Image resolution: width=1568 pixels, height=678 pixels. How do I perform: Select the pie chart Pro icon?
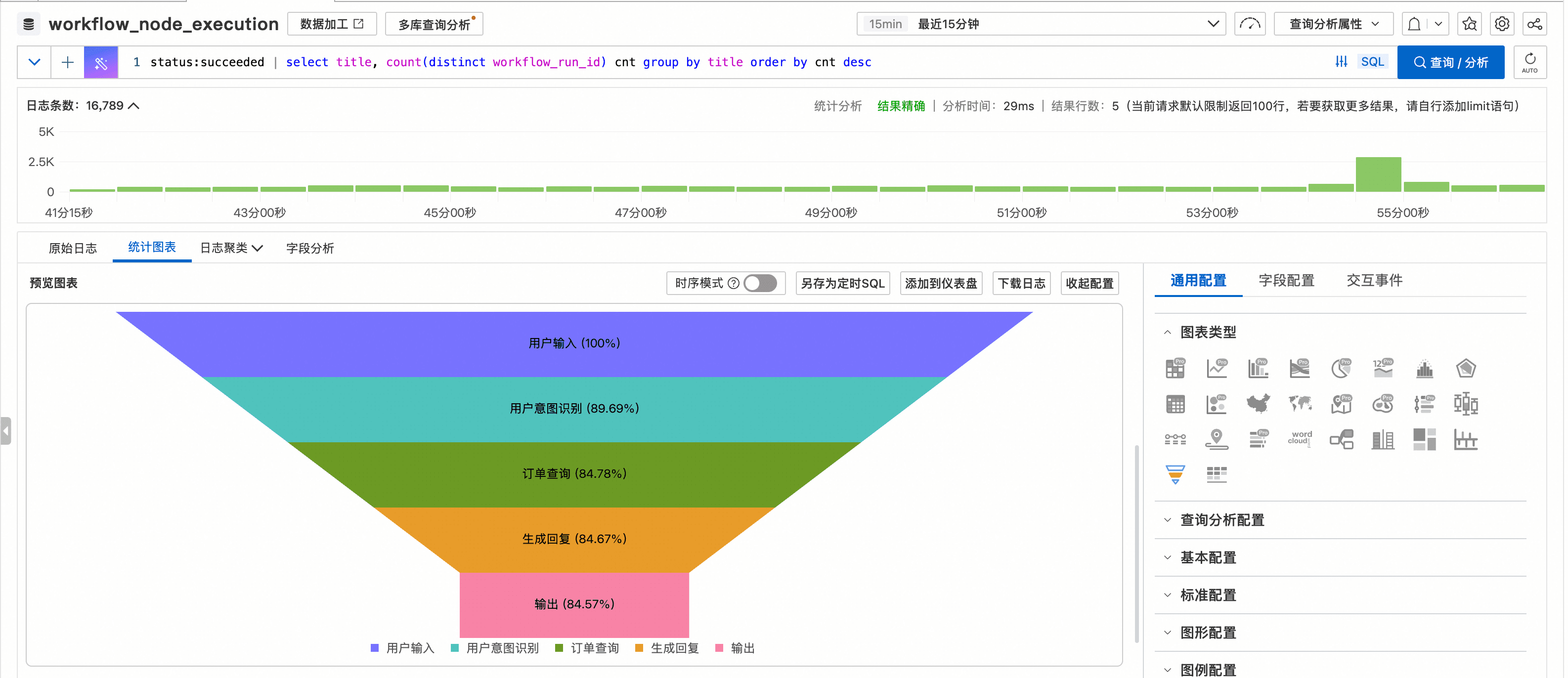pos(1341,368)
